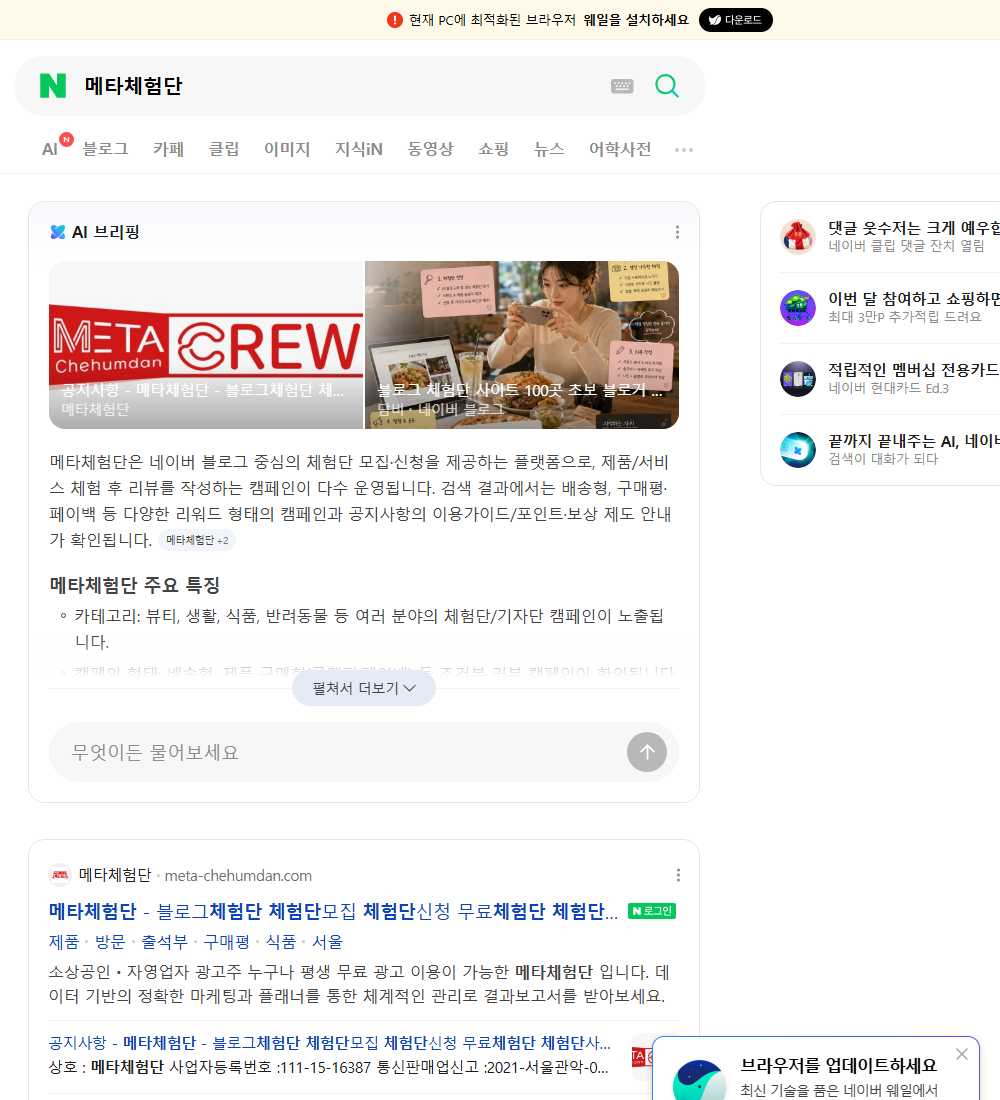Open the 검색이 대화가 되다 text
The height and width of the screenshot is (1100, 1000).
click(x=883, y=459)
